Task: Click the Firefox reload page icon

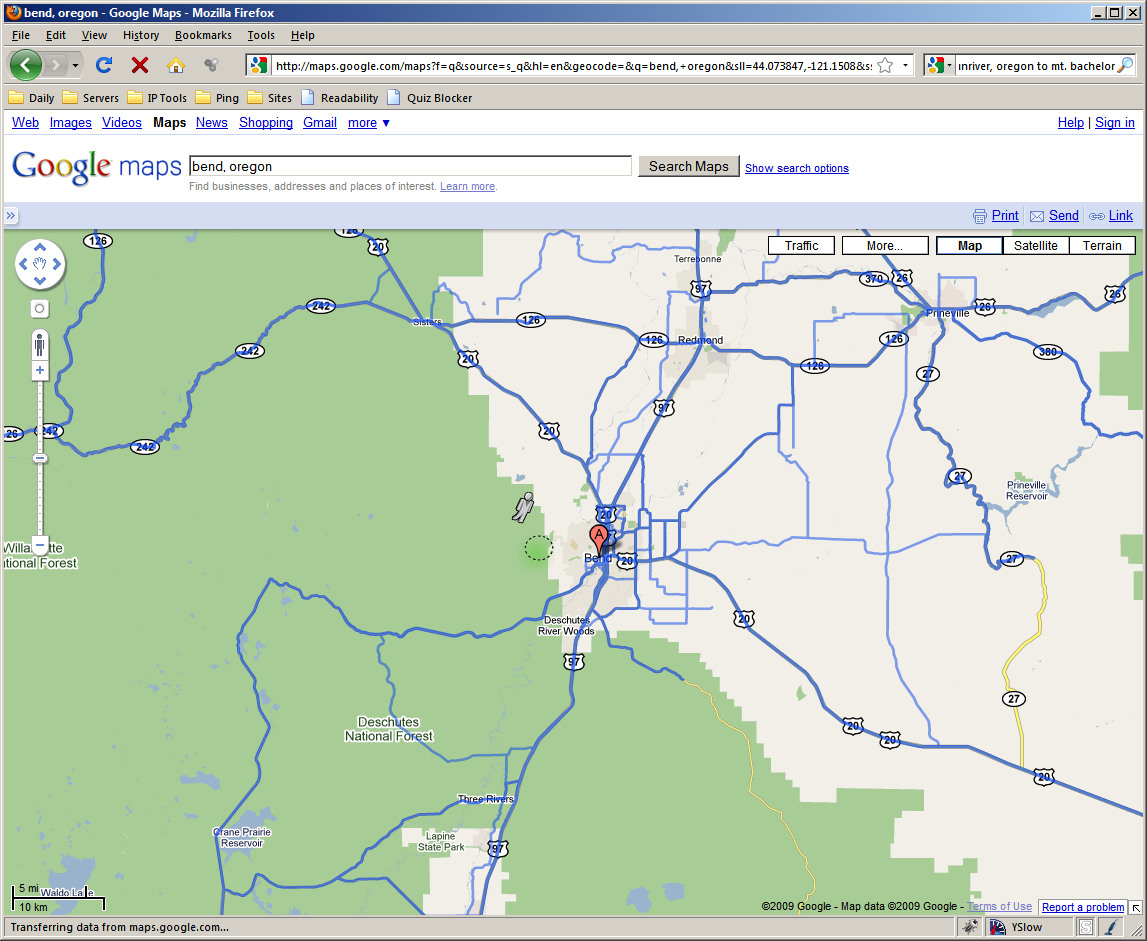Action: [x=103, y=65]
